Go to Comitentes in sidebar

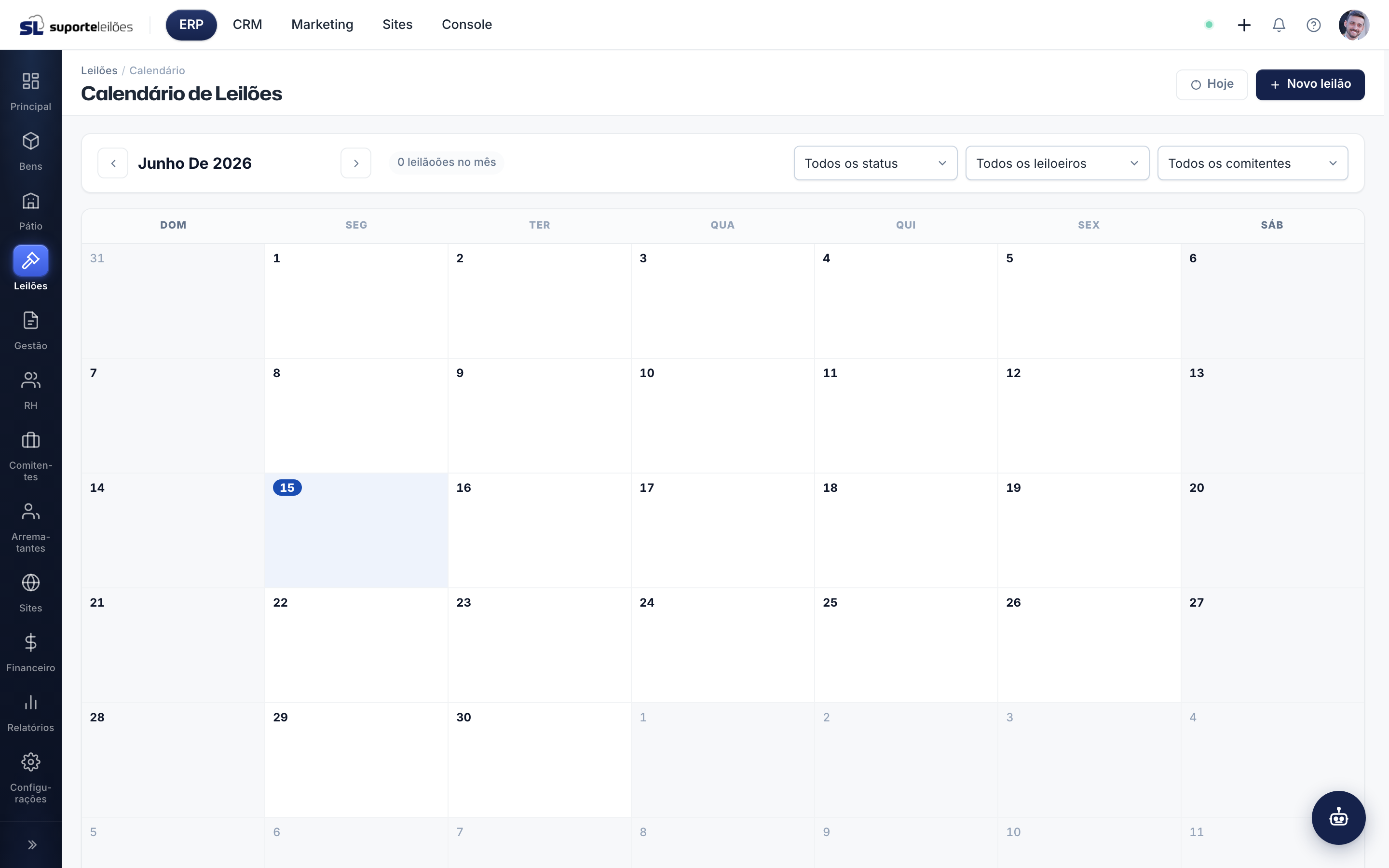tap(30, 456)
